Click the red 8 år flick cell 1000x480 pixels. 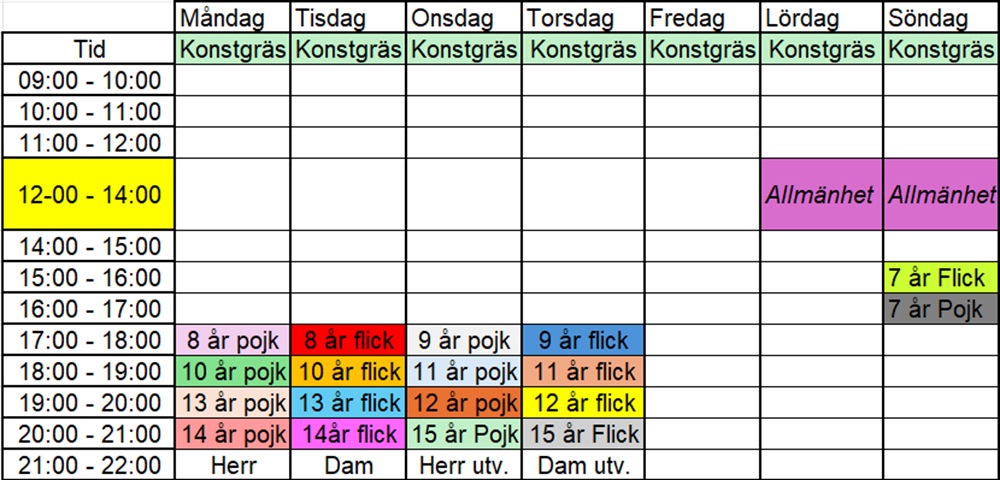pyautogui.click(x=348, y=340)
